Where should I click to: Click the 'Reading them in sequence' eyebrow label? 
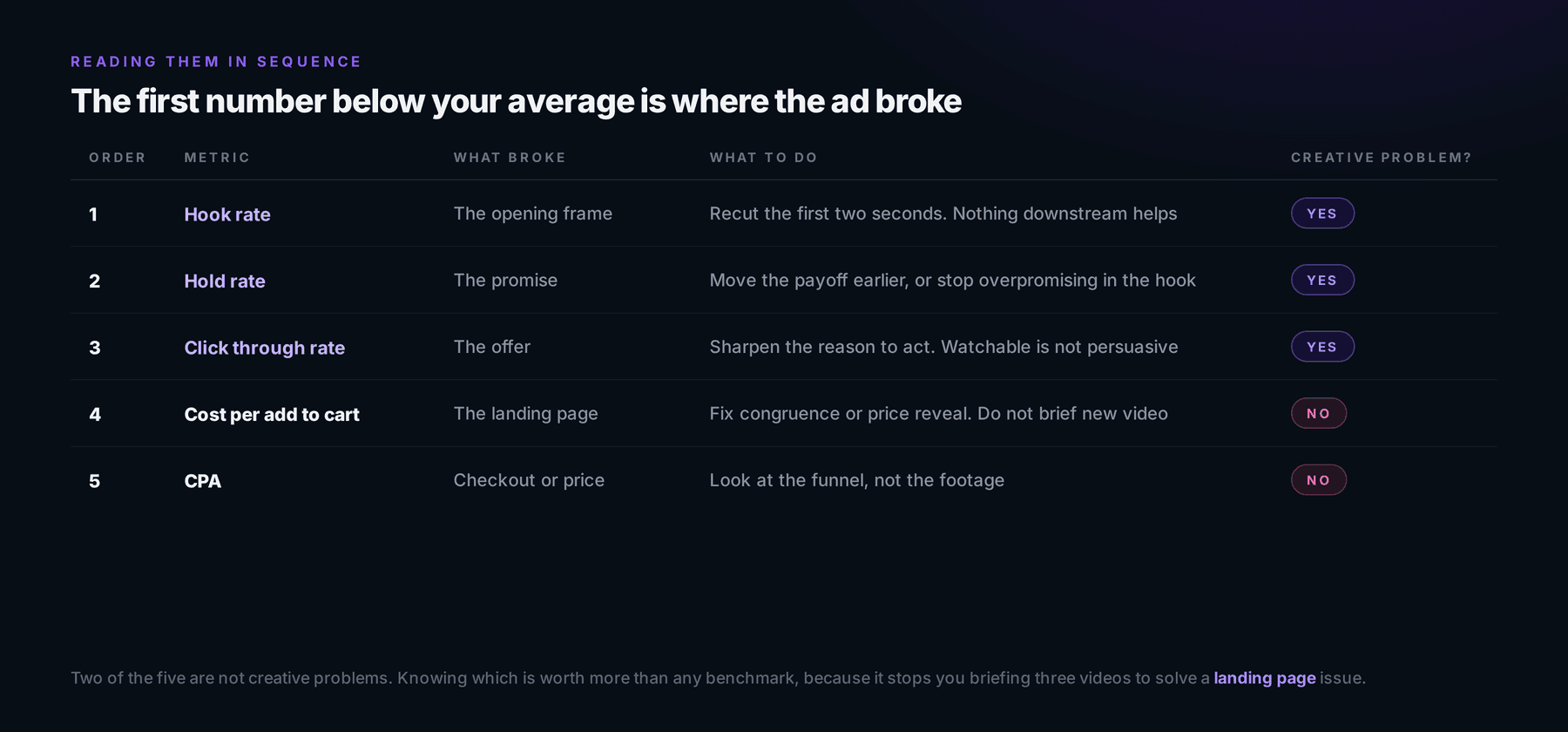[216, 62]
